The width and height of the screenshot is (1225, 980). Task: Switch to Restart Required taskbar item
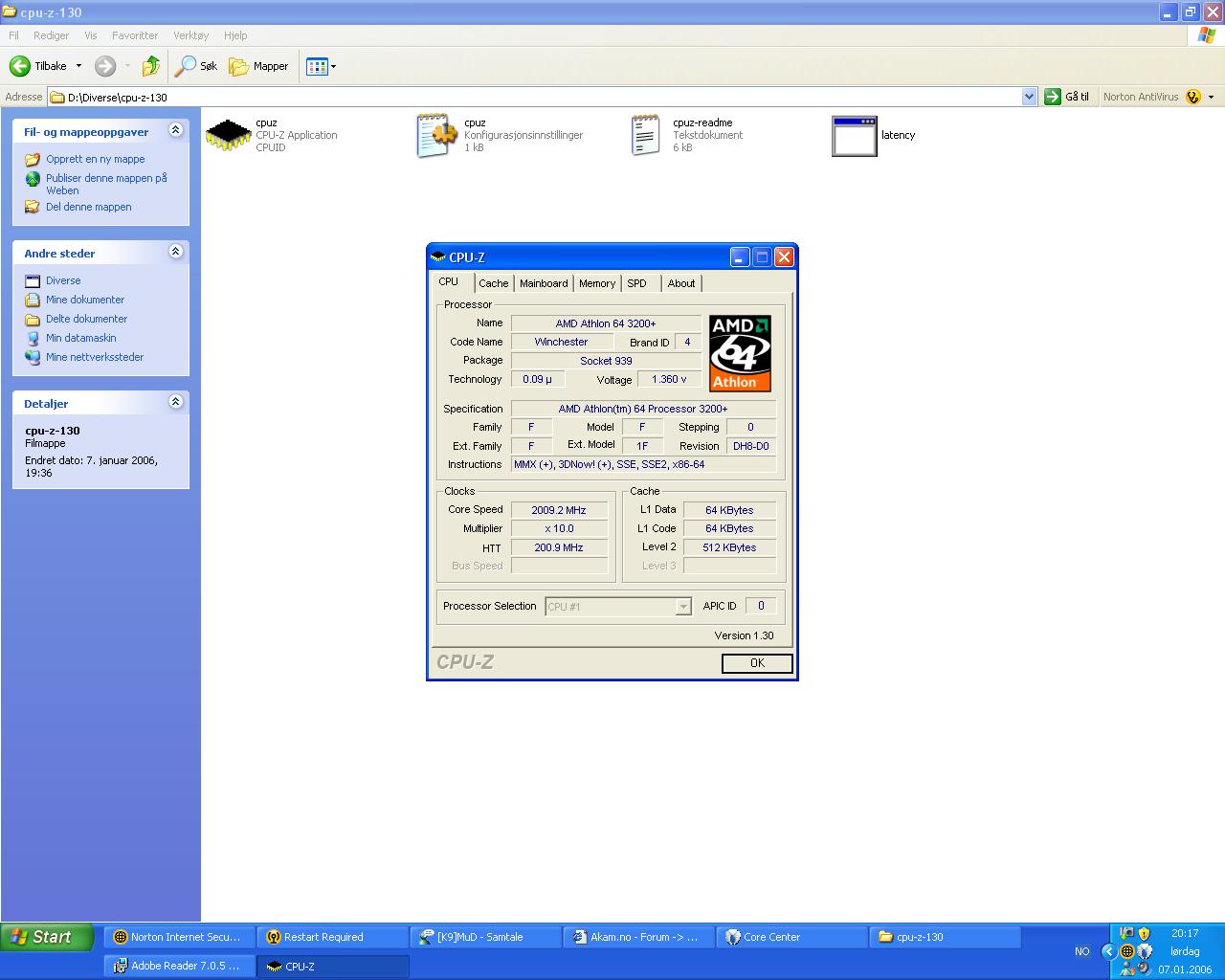coord(333,937)
